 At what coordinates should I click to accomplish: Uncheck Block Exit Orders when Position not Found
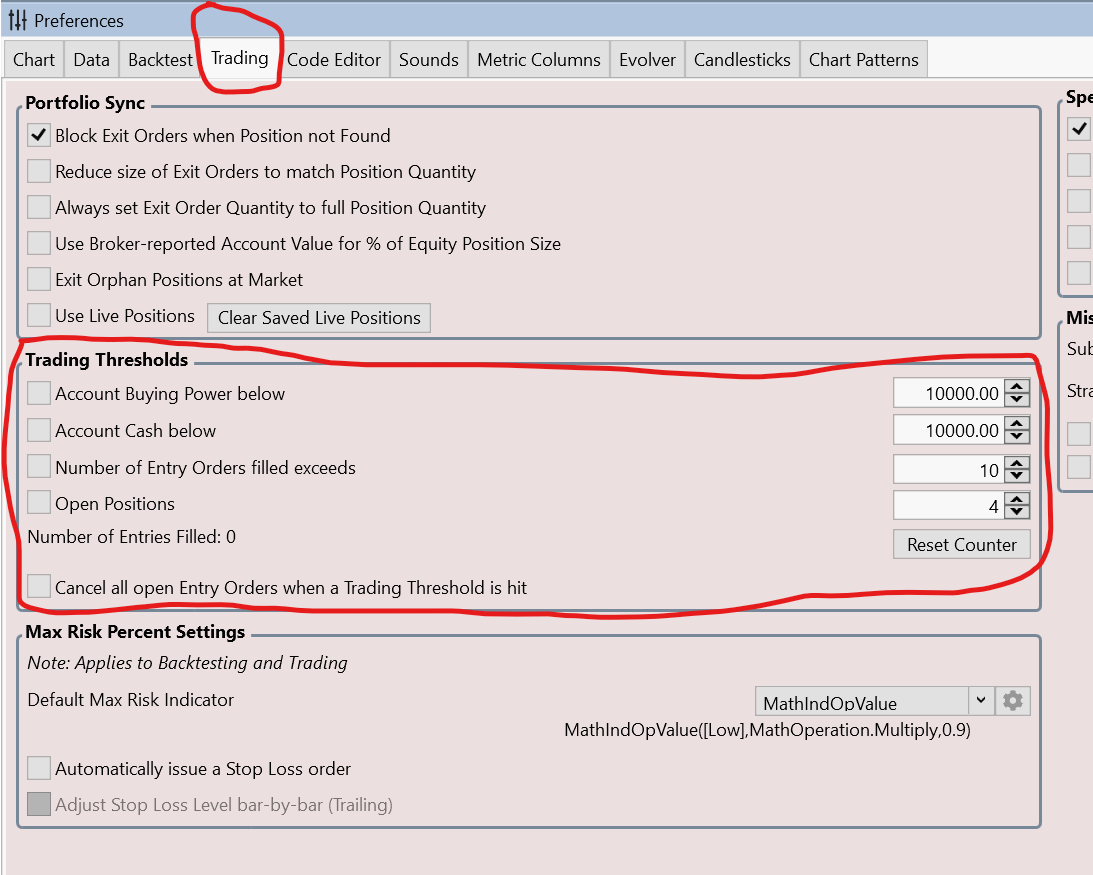[x=39, y=136]
